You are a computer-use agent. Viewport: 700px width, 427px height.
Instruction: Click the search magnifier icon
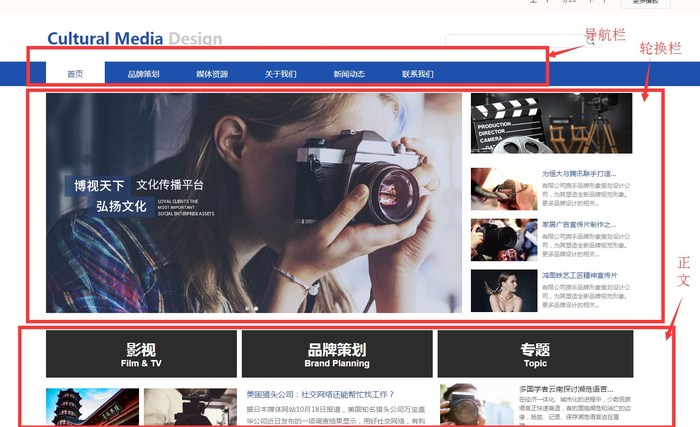591,41
